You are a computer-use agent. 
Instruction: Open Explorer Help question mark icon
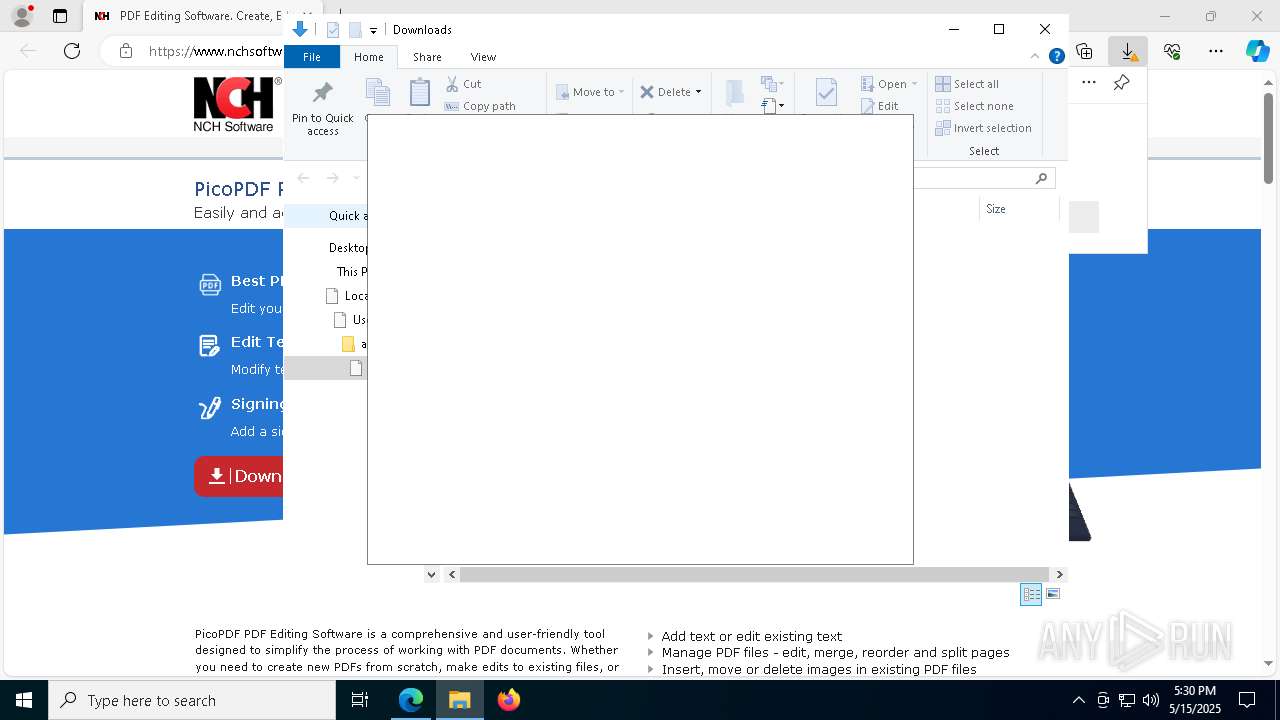pyautogui.click(x=1056, y=57)
